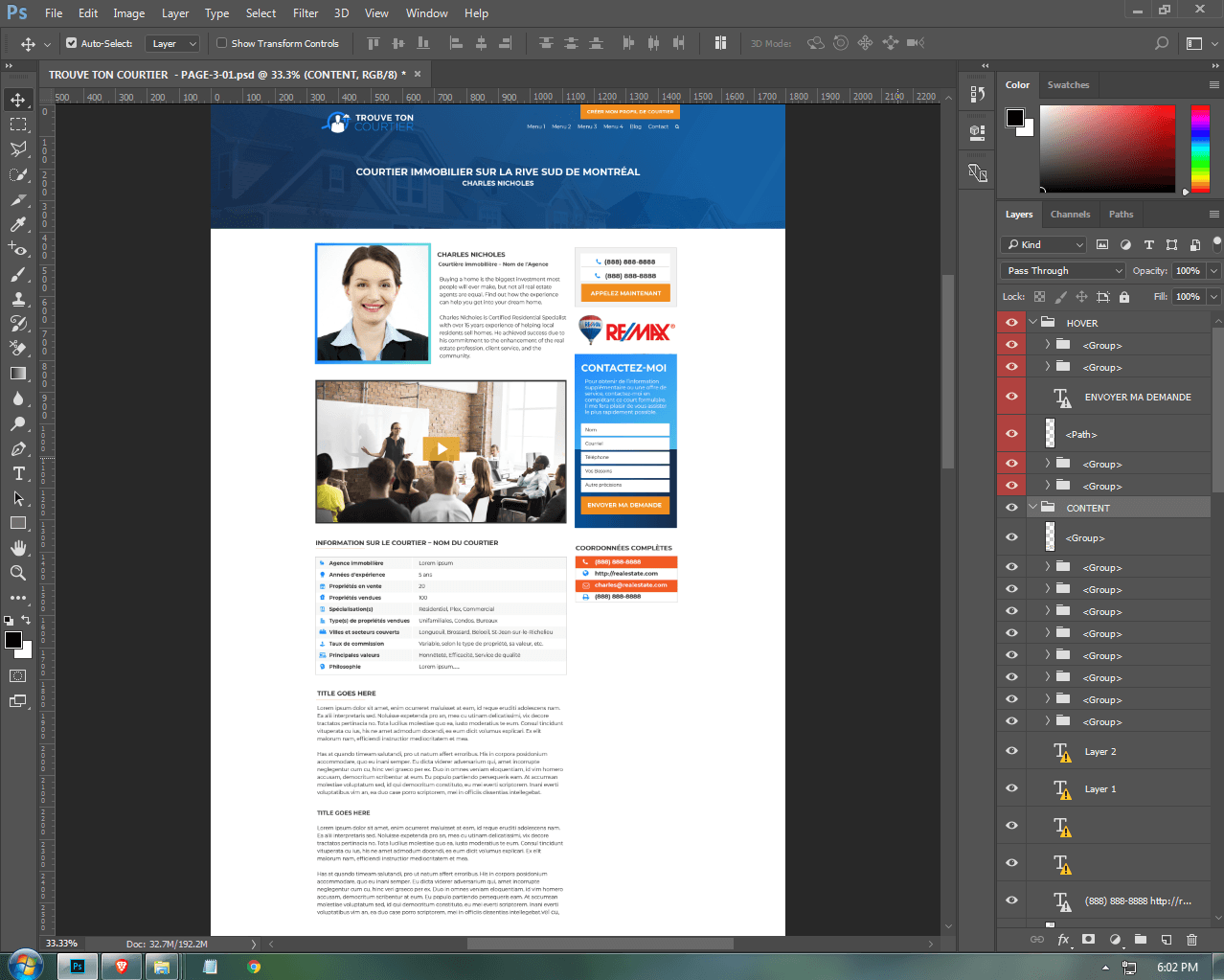Toggle visibility of the CONTENT group
This screenshot has height=980, width=1224.
1011,508
